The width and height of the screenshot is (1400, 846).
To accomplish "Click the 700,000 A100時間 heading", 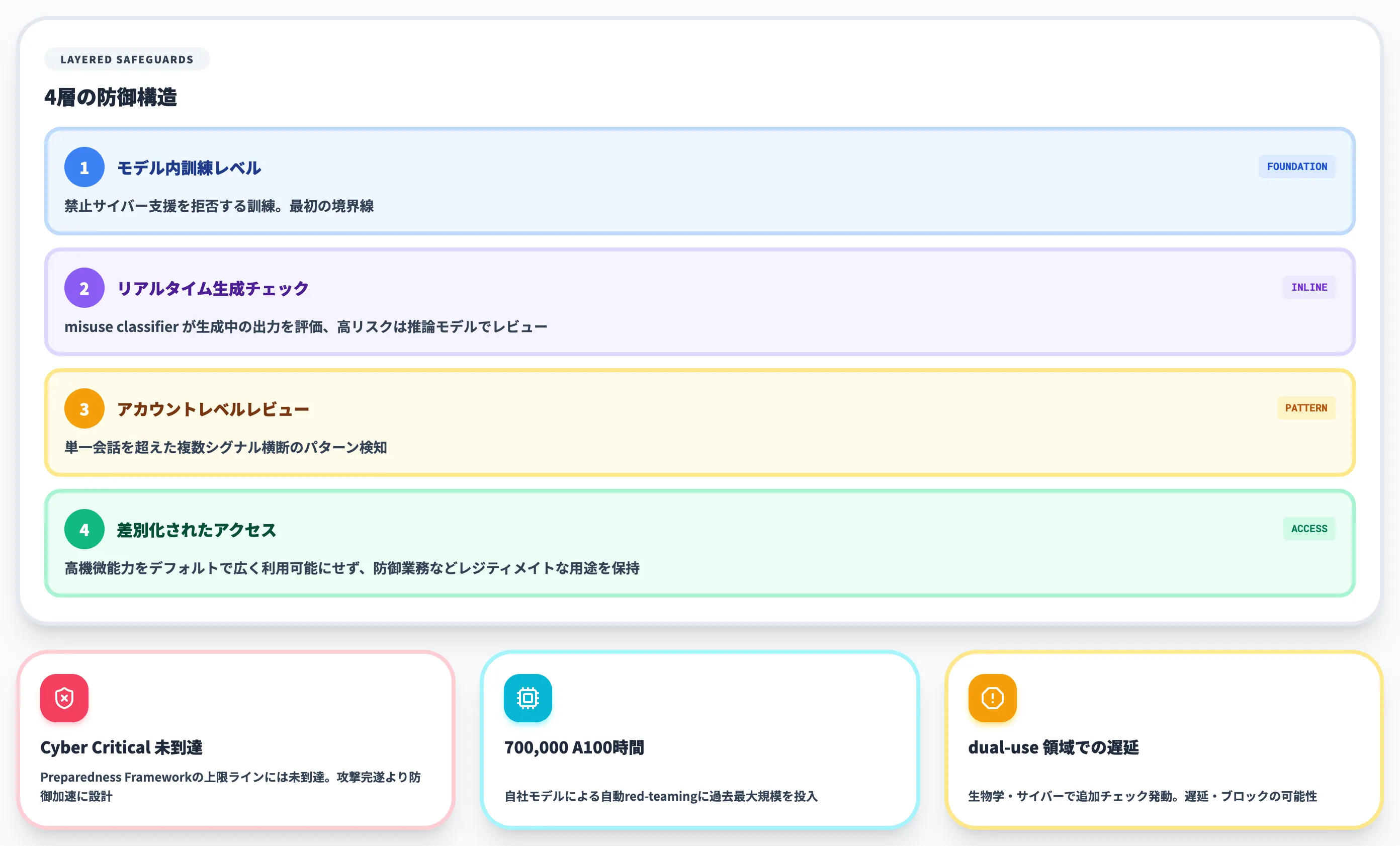I will [x=574, y=747].
